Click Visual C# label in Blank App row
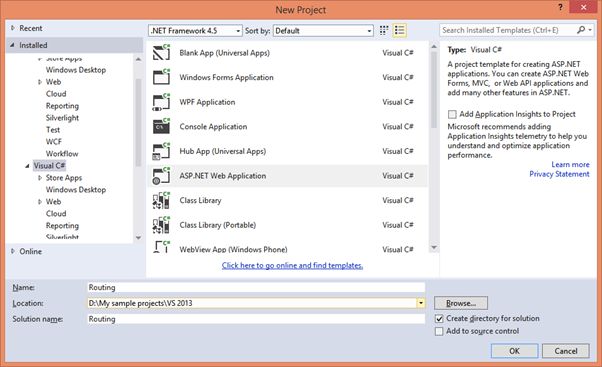The height and width of the screenshot is (367, 602). [398, 53]
